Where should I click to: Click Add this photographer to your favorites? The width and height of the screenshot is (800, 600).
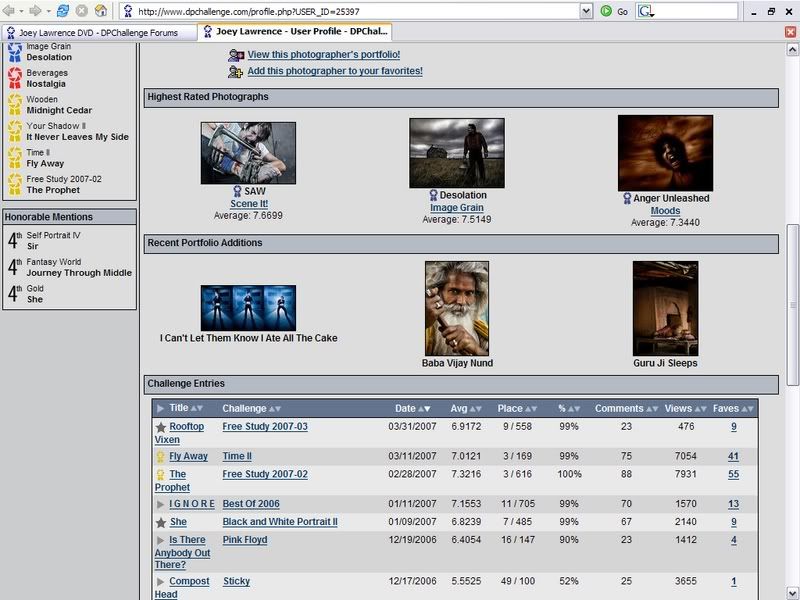pos(335,71)
